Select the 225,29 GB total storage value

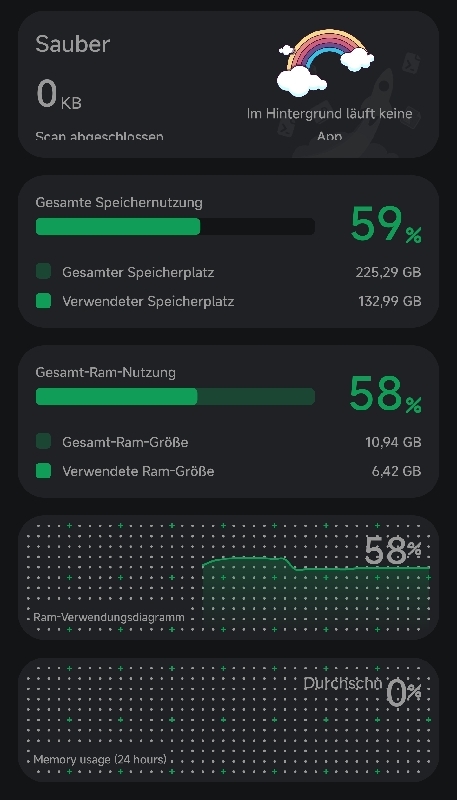(x=388, y=272)
